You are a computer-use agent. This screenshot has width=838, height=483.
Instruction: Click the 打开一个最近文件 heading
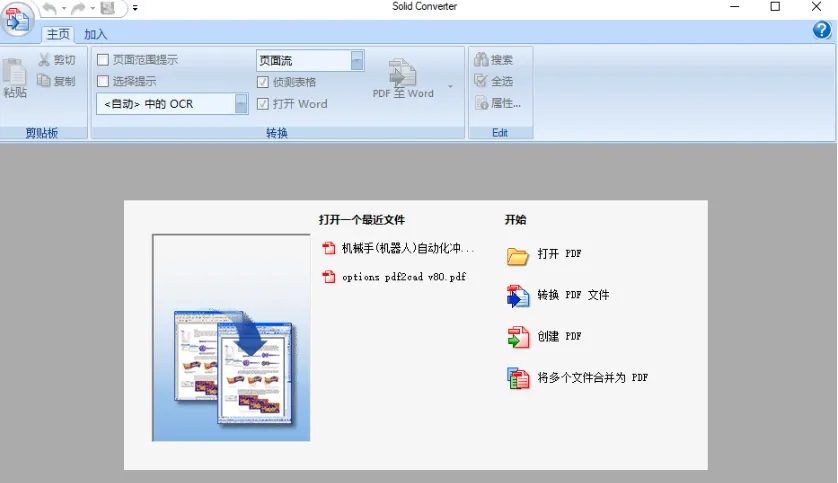pos(362,220)
